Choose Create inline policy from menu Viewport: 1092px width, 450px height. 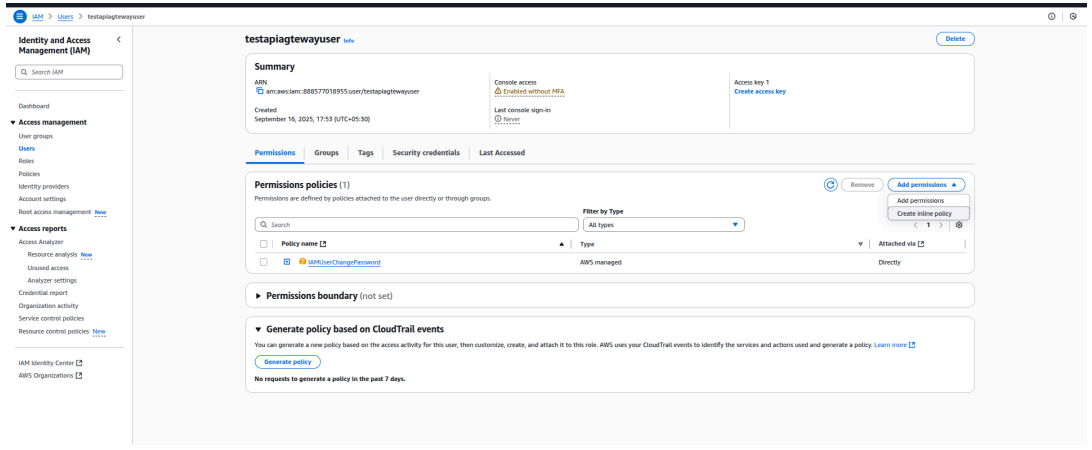tap(924, 213)
